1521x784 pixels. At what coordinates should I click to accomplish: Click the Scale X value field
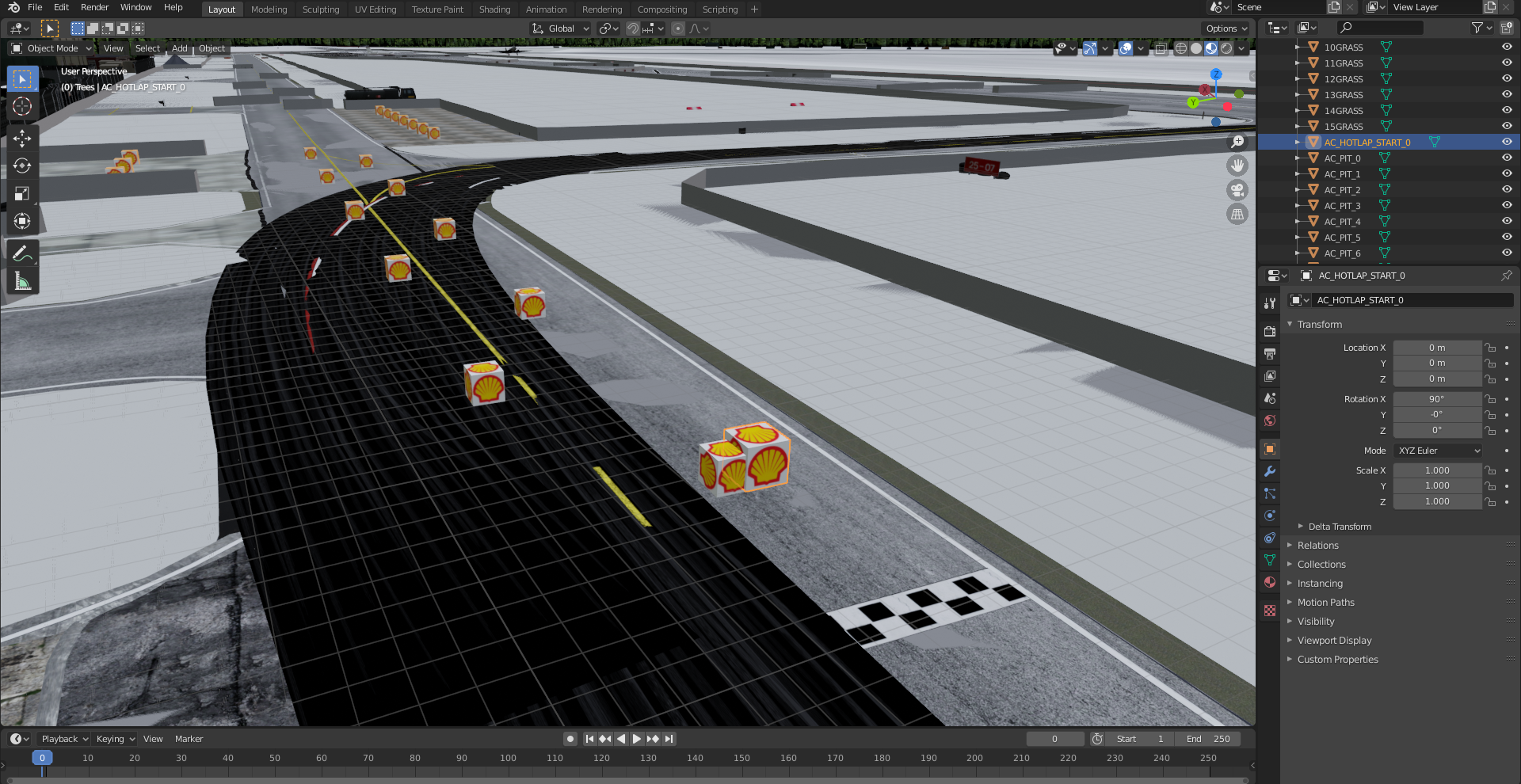pyautogui.click(x=1436, y=470)
